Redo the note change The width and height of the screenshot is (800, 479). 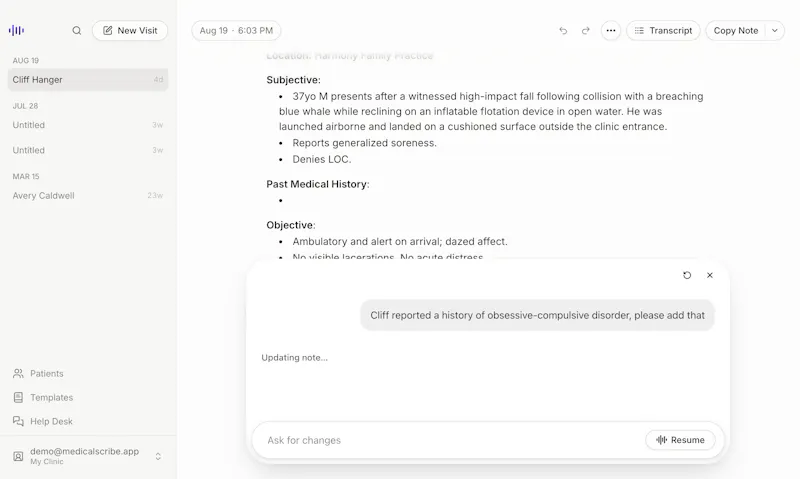(x=586, y=31)
